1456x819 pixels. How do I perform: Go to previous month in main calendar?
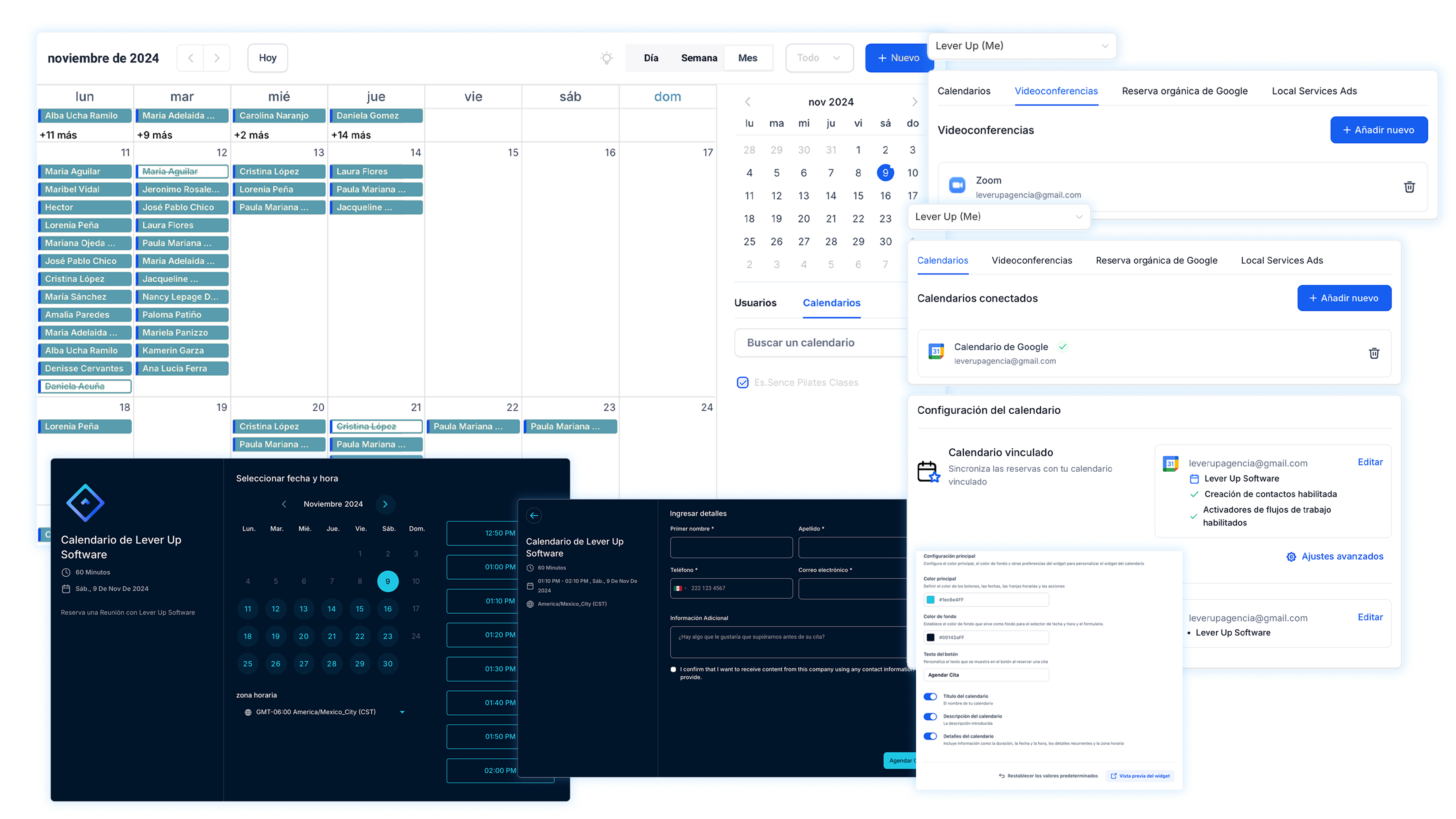(191, 58)
